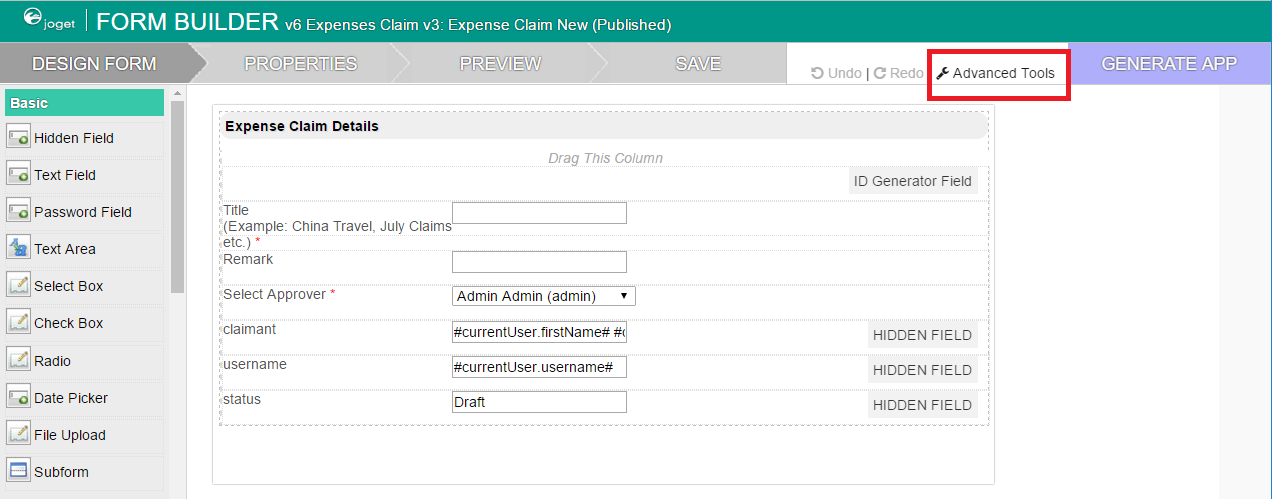Go to the Save step tab

coord(697,64)
